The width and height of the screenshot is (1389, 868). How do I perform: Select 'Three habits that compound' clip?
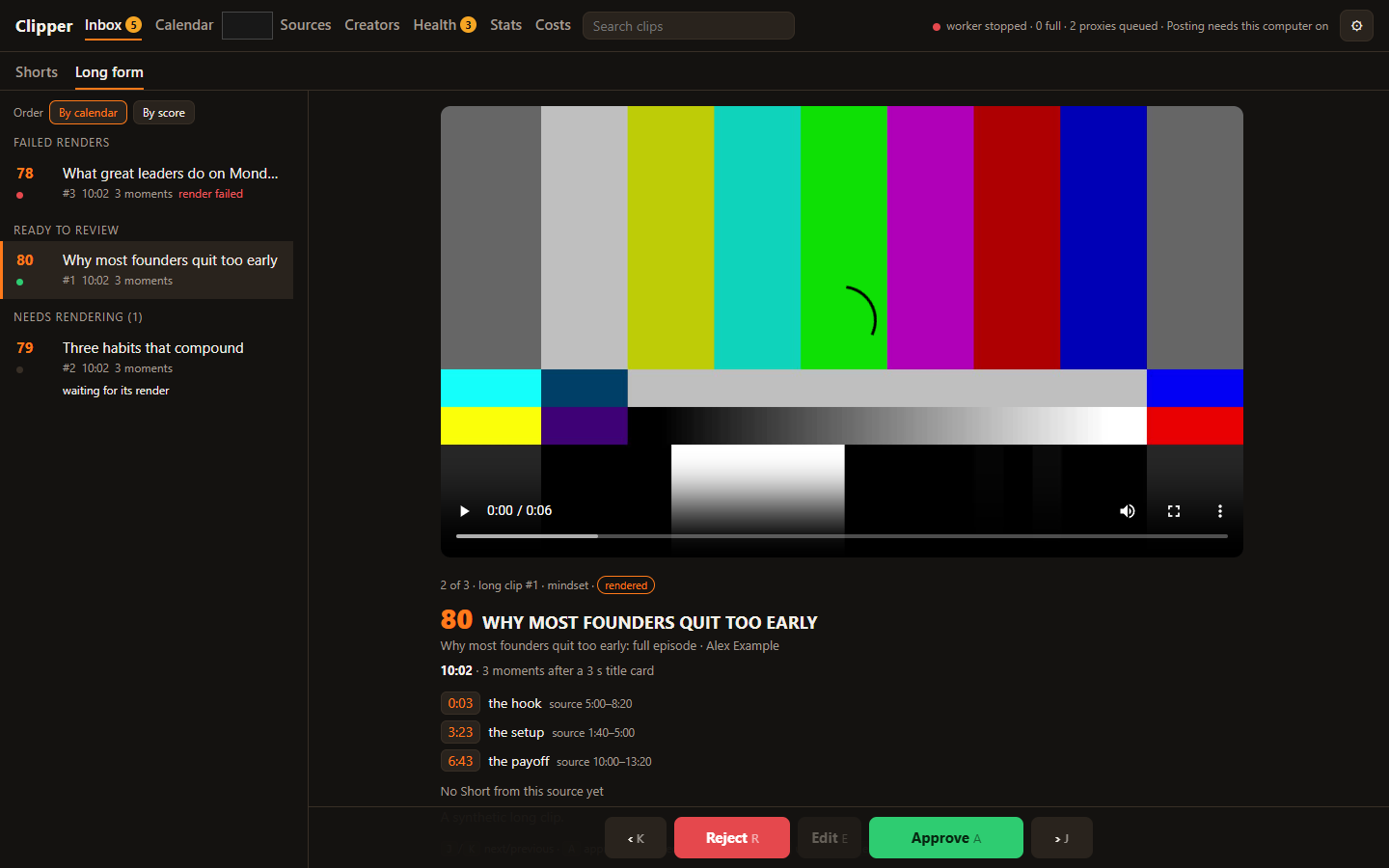(x=147, y=367)
